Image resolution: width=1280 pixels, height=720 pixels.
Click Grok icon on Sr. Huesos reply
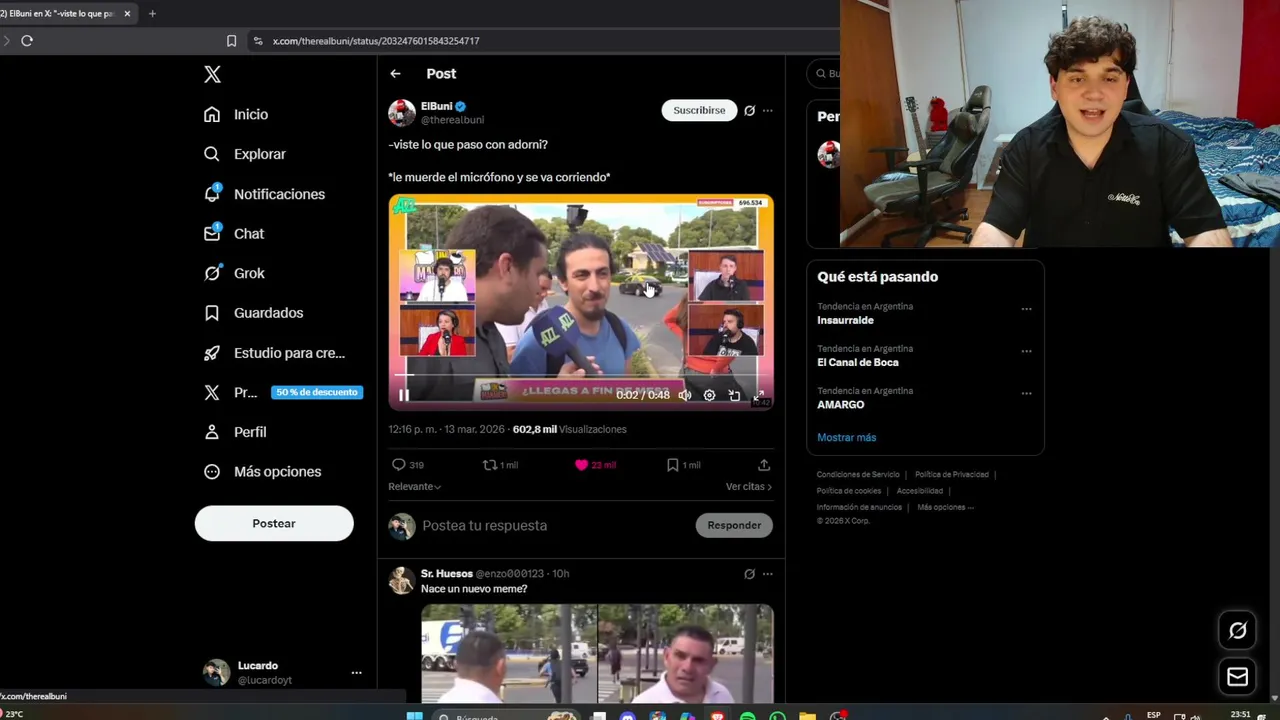tap(749, 574)
